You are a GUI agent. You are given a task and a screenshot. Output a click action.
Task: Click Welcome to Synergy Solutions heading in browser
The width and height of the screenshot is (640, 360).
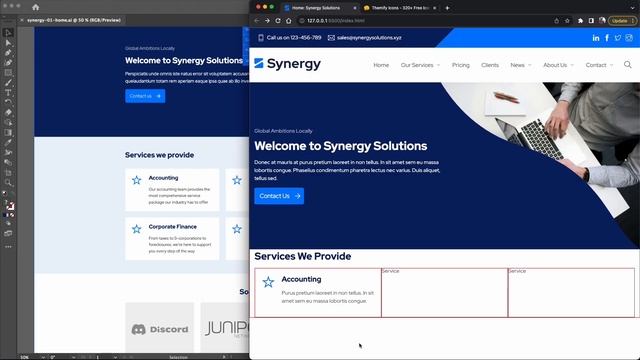pos(340,146)
